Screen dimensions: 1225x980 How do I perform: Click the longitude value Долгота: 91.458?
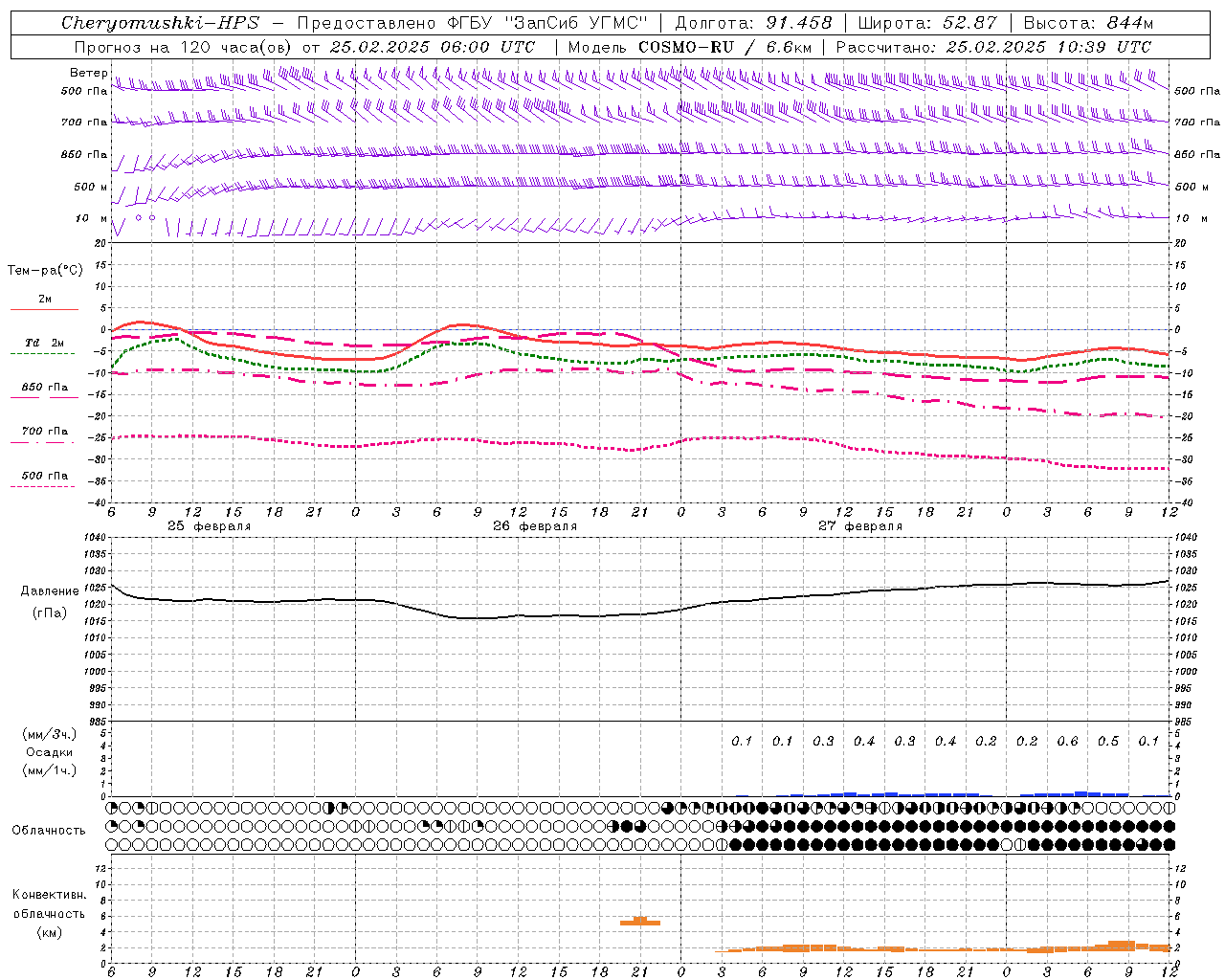(754, 23)
